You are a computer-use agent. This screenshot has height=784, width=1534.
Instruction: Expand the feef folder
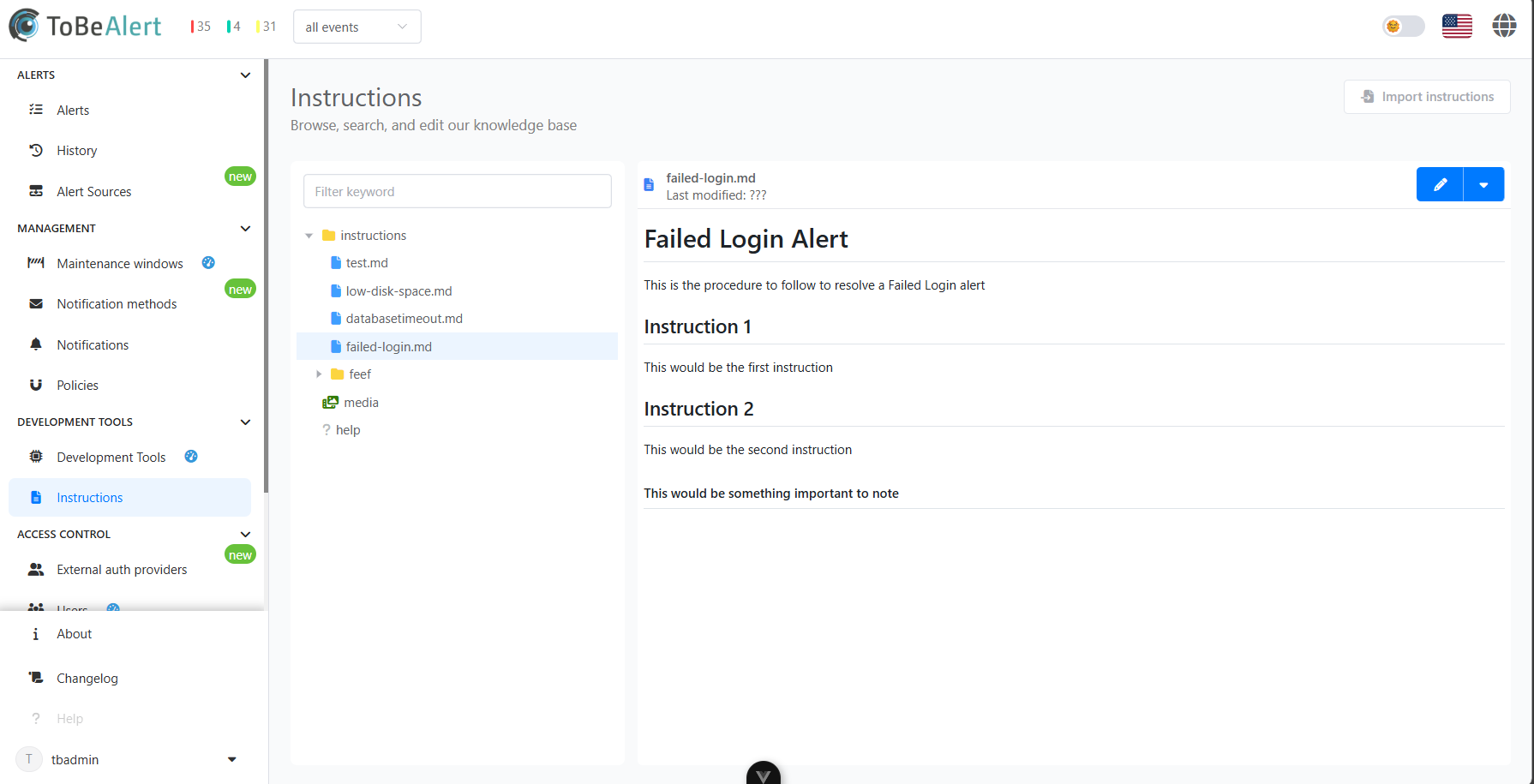coord(319,374)
